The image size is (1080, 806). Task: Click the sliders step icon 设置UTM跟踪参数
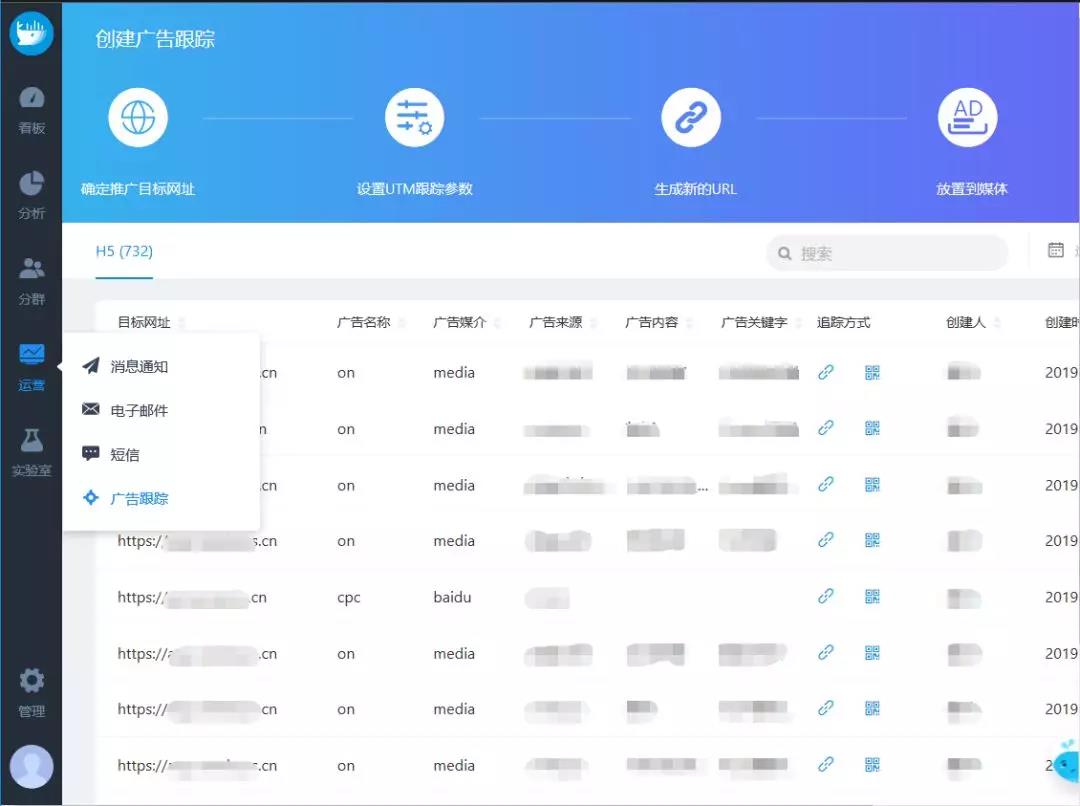tap(414, 117)
